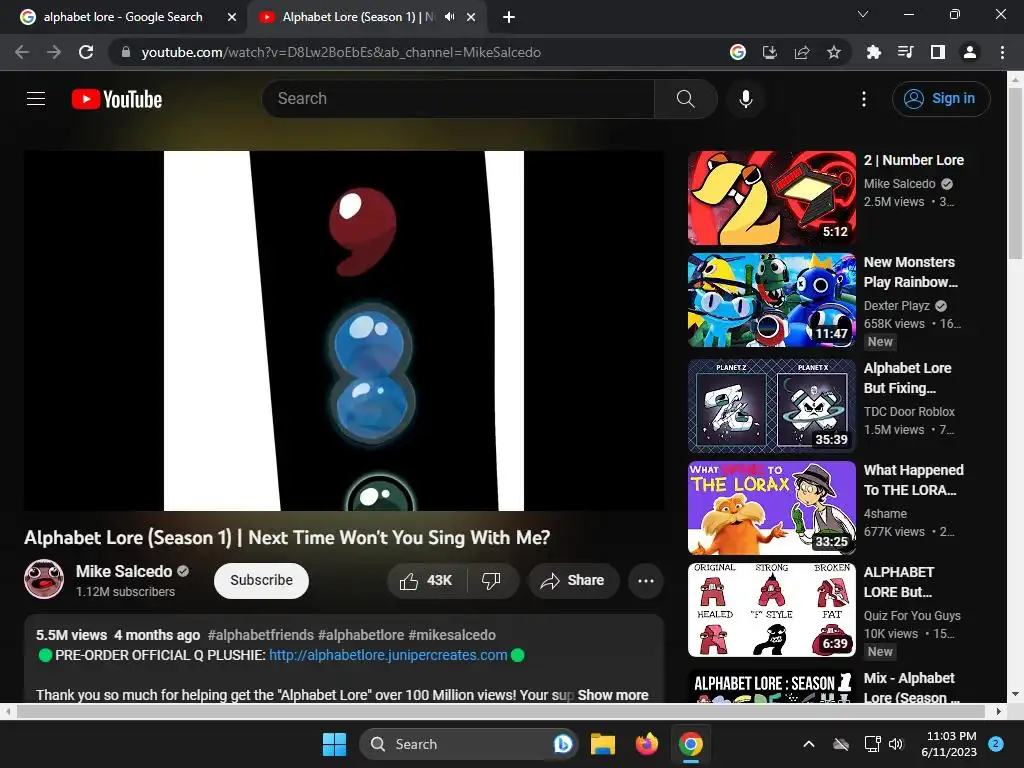Expand description with Show more
Viewport: 1024px width, 768px height.
pos(613,695)
